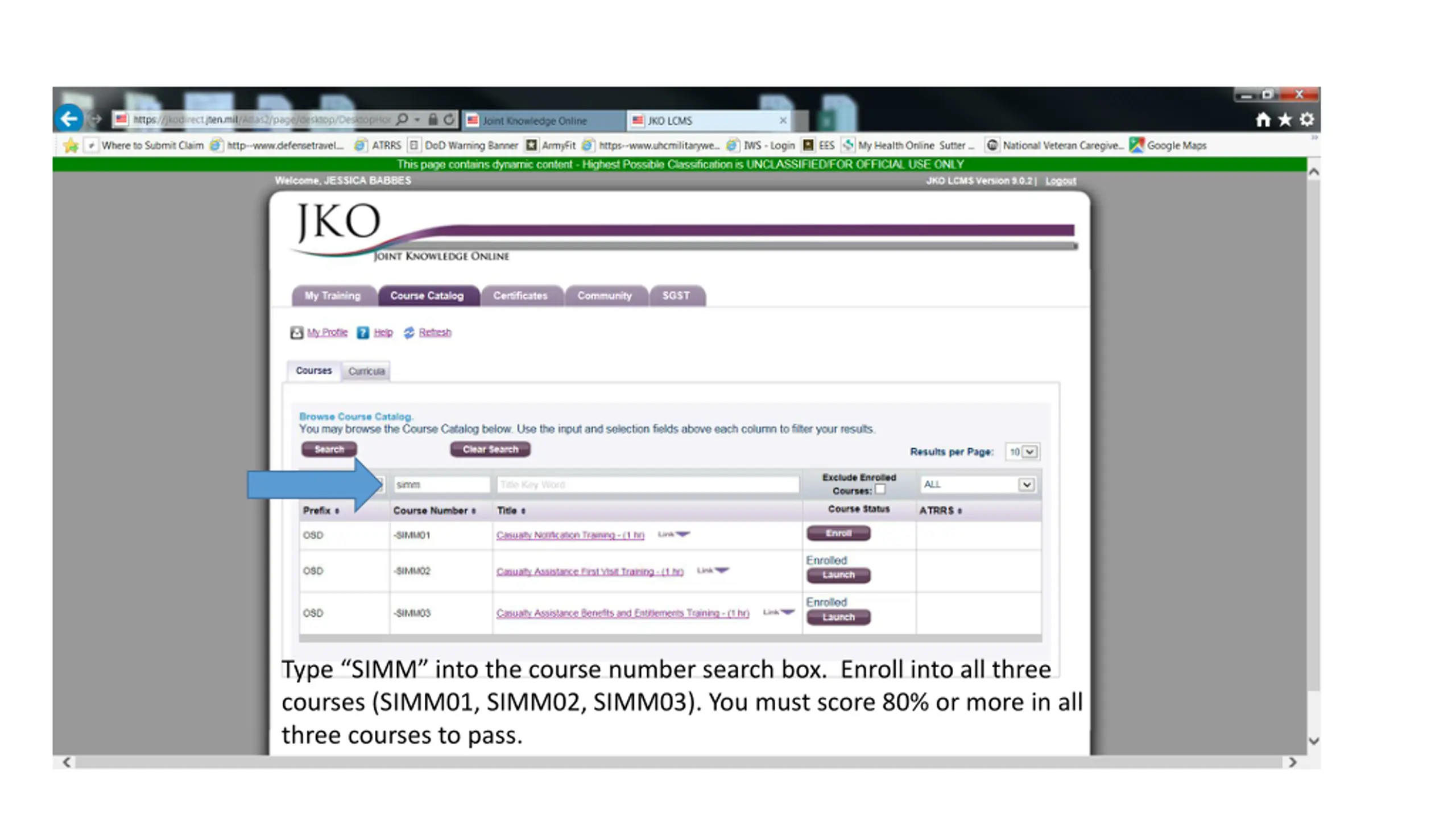Click the horizontal scrollbar left arrow

[67, 762]
